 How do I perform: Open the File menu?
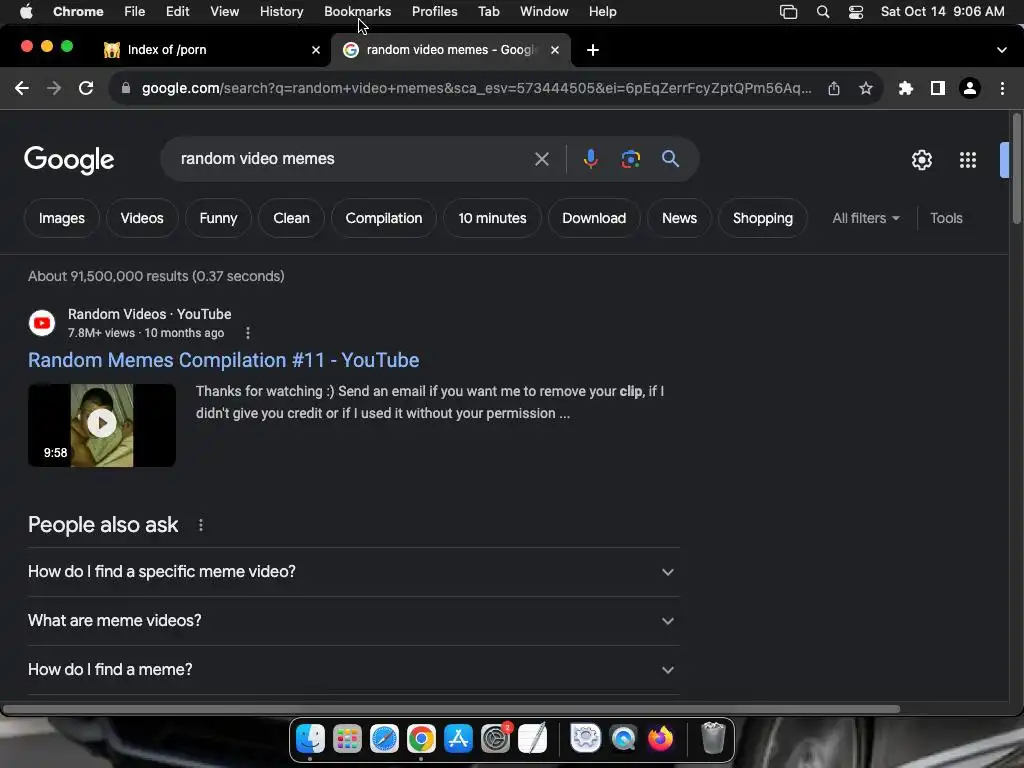point(135,12)
